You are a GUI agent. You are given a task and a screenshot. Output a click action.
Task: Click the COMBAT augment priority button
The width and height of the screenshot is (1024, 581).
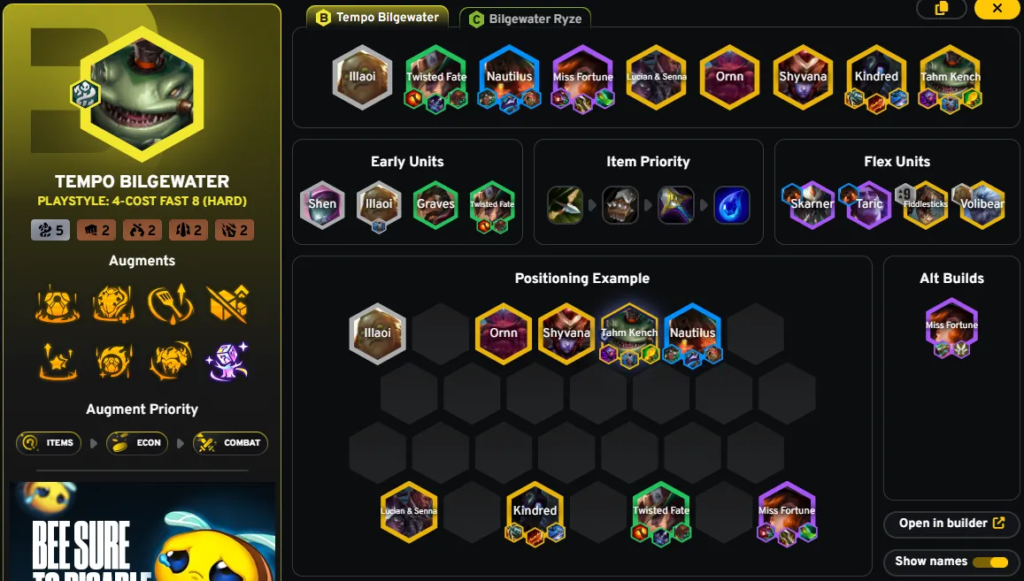[x=231, y=443]
